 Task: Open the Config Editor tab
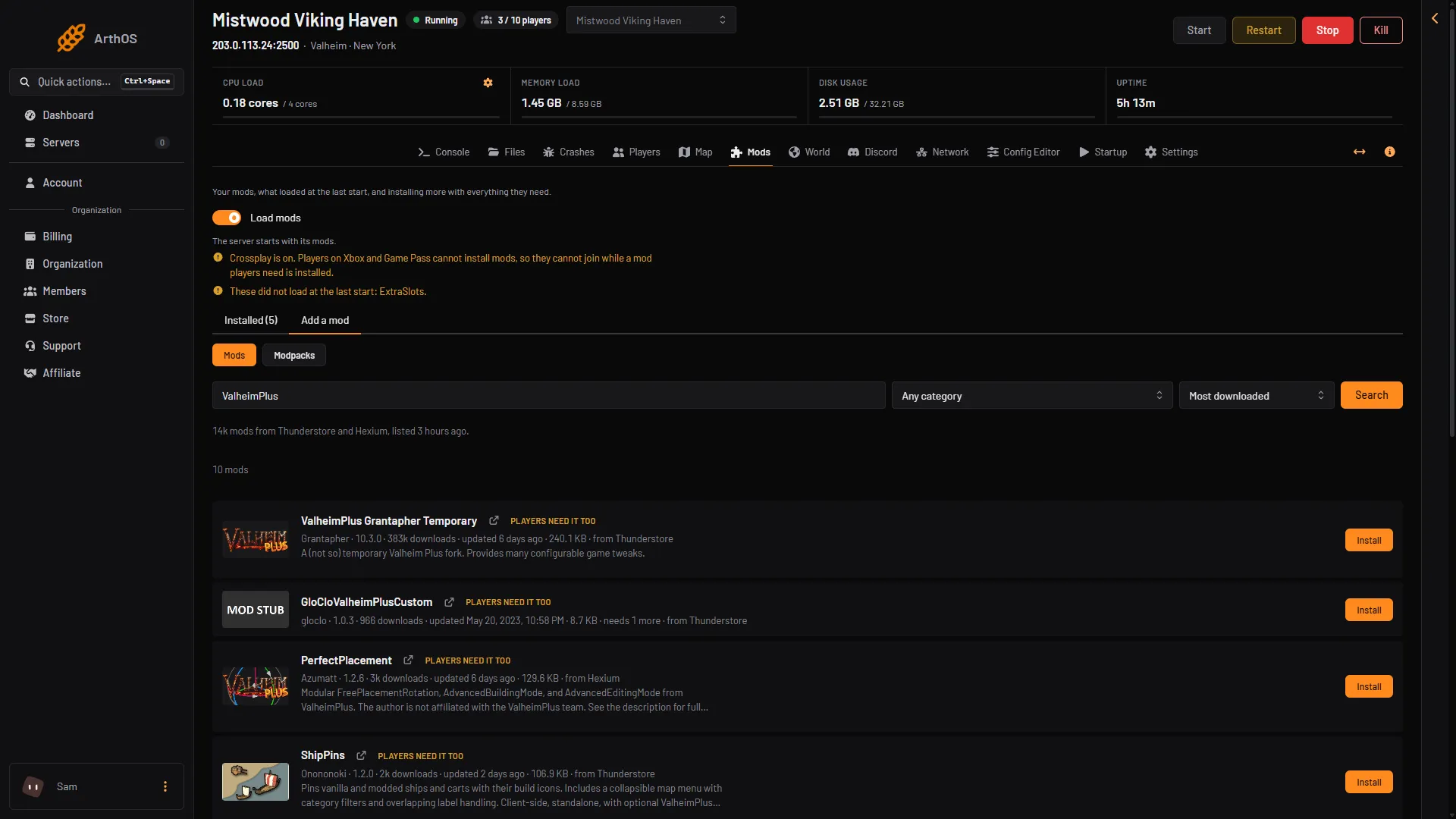click(1023, 152)
